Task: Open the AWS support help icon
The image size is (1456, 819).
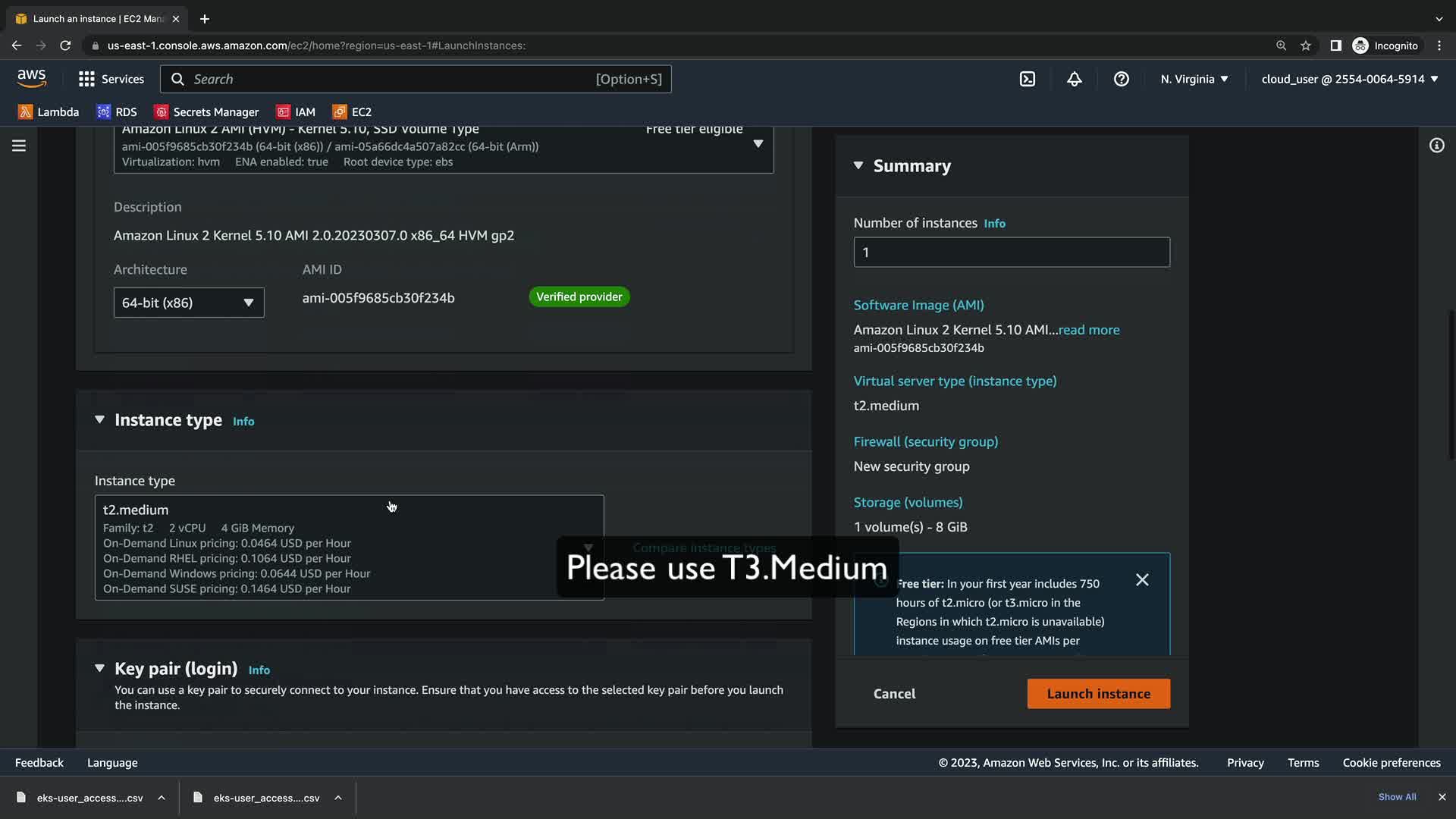Action: (x=1121, y=79)
